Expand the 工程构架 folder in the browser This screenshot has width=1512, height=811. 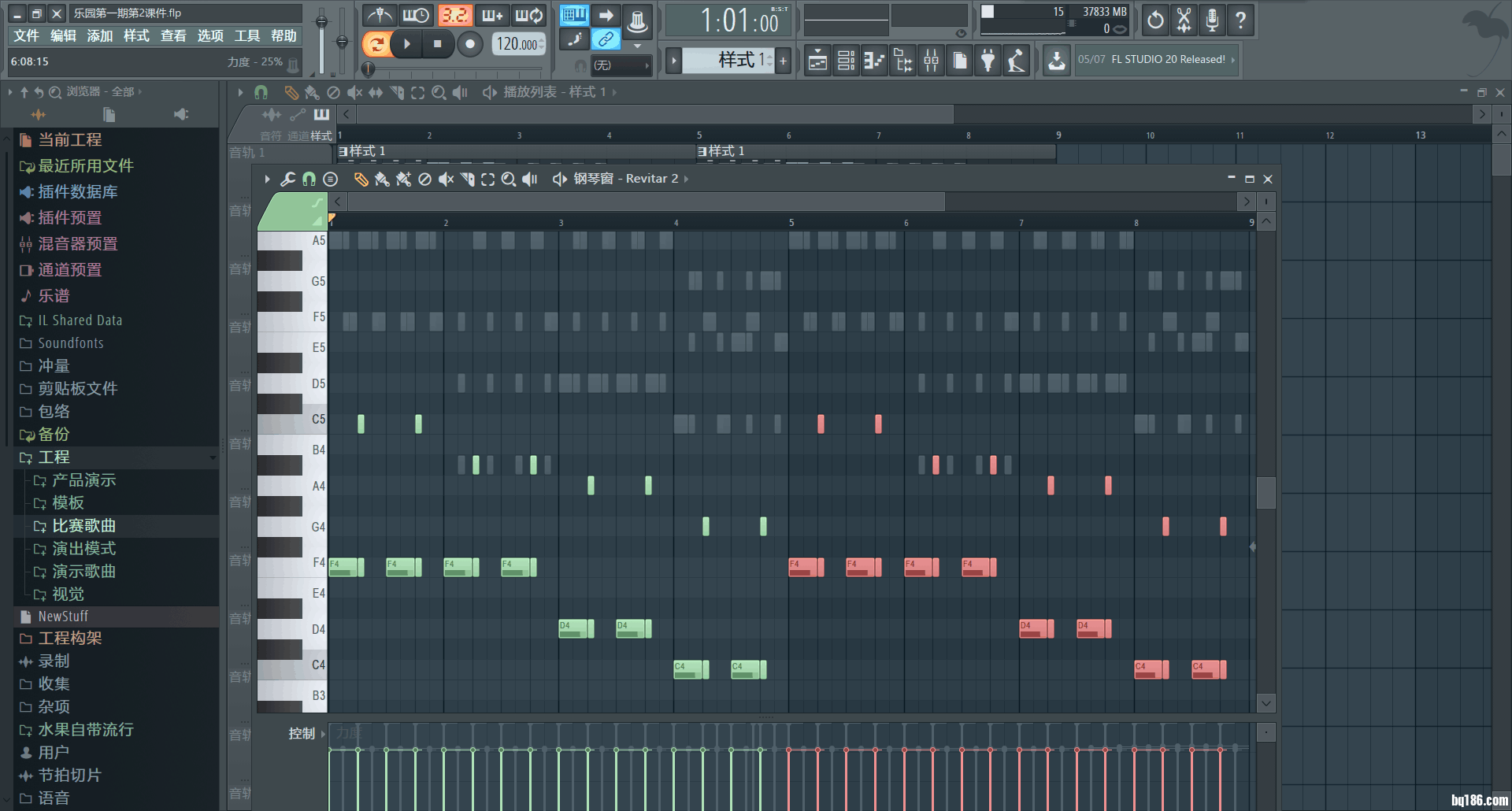click(70, 639)
